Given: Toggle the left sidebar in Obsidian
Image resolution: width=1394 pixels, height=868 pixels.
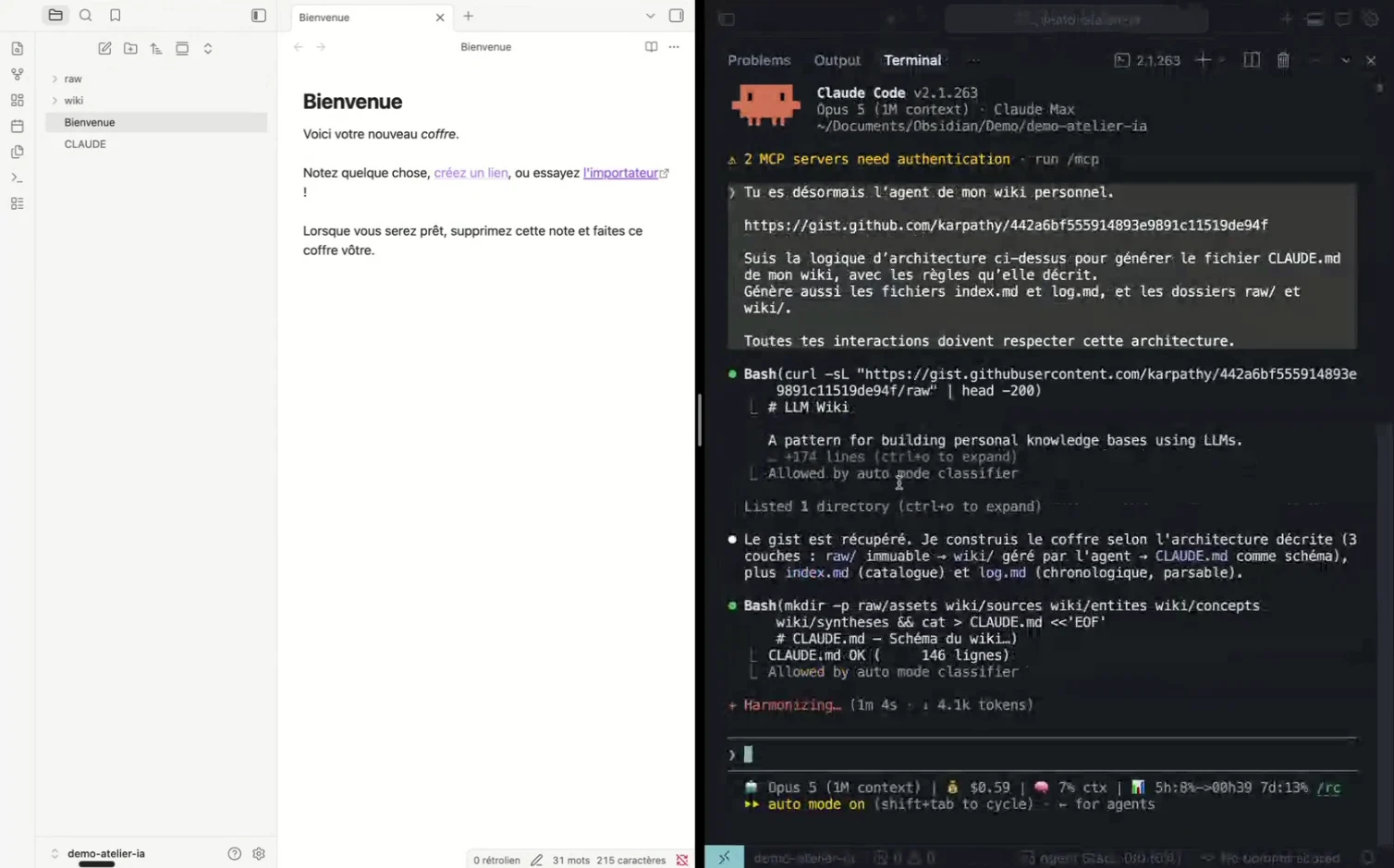Looking at the screenshot, I should (x=259, y=16).
